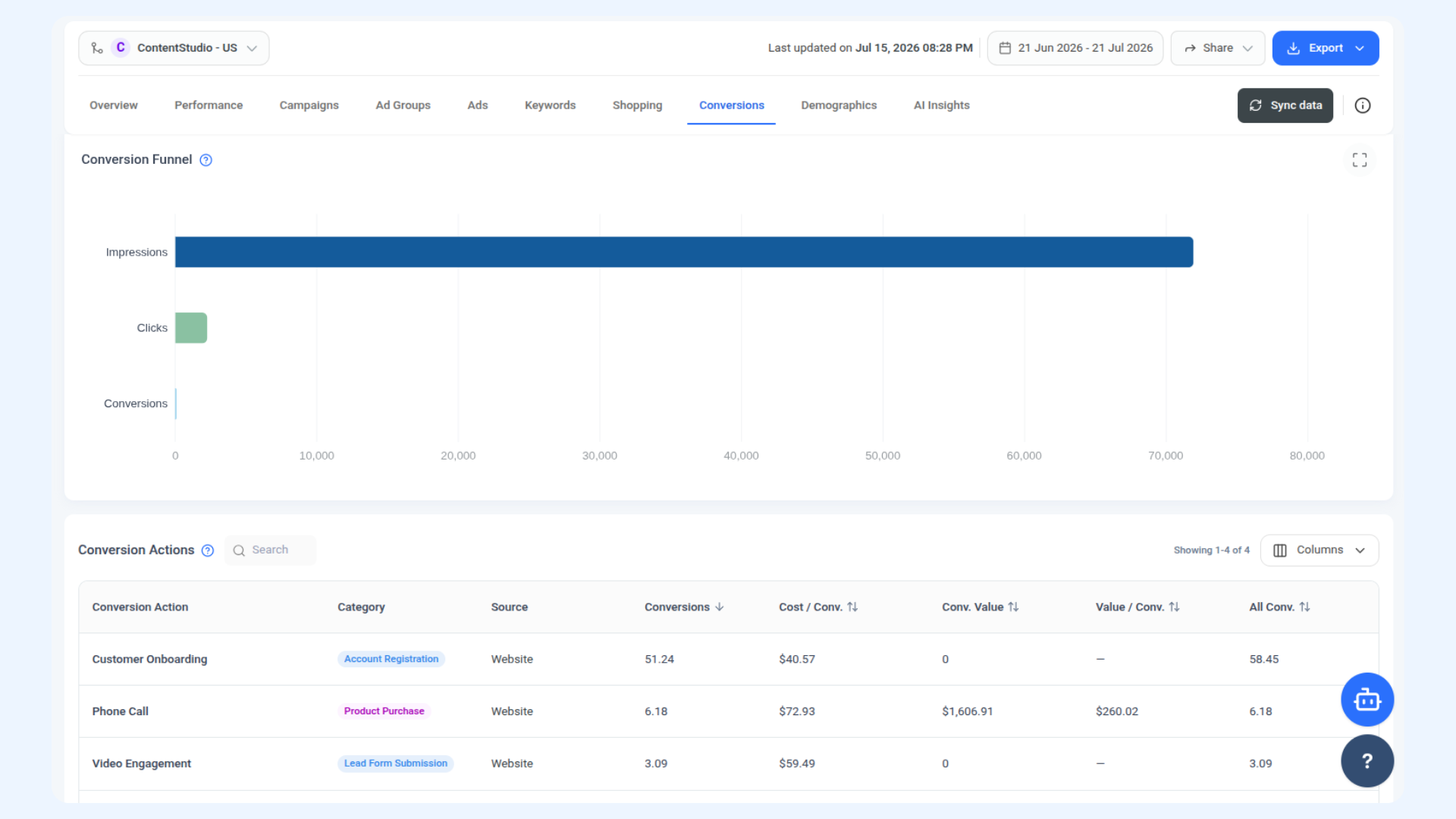The image size is (1456, 819).
Task: Click the green Clicks funnel bar
Action: click(191, 328)
